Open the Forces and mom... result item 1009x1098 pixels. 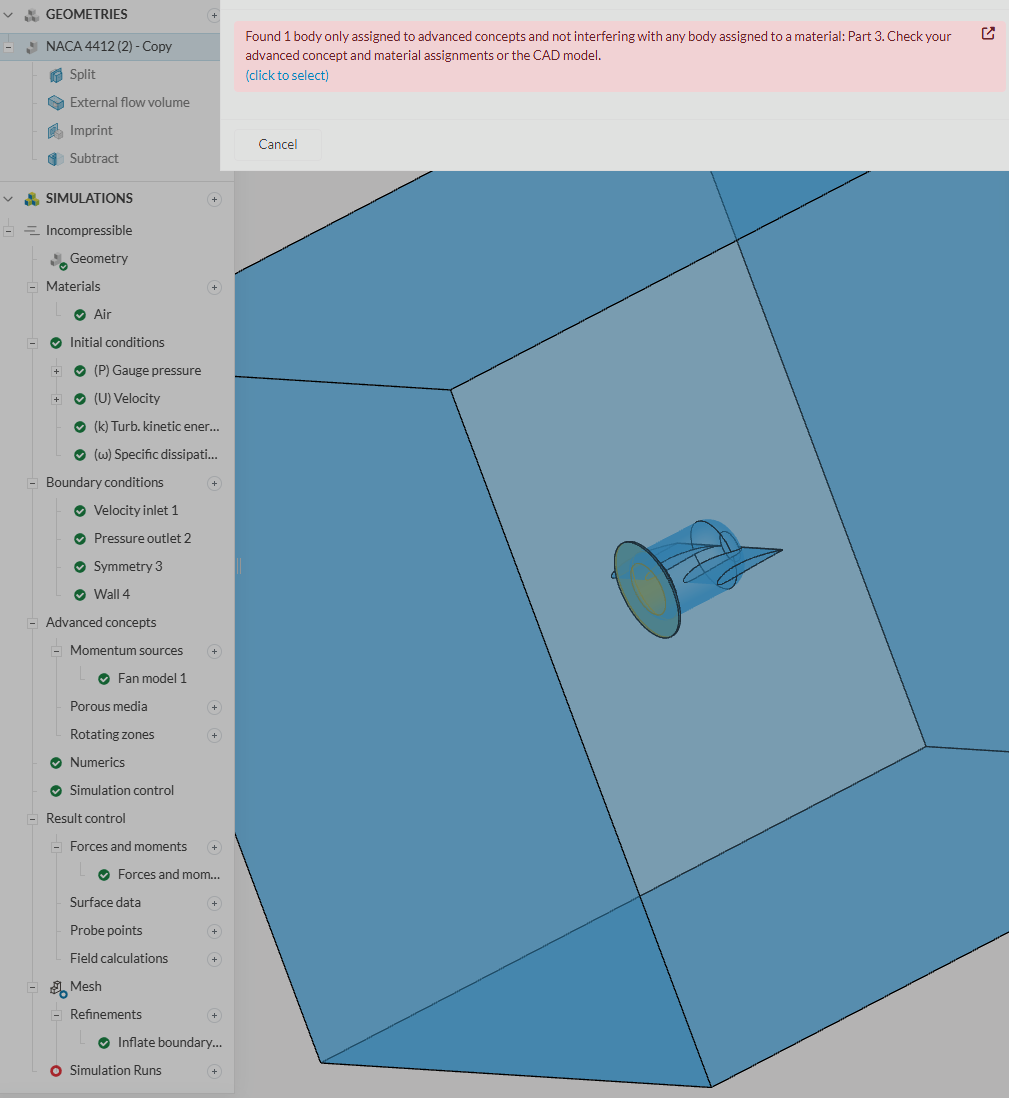(168, 875)
